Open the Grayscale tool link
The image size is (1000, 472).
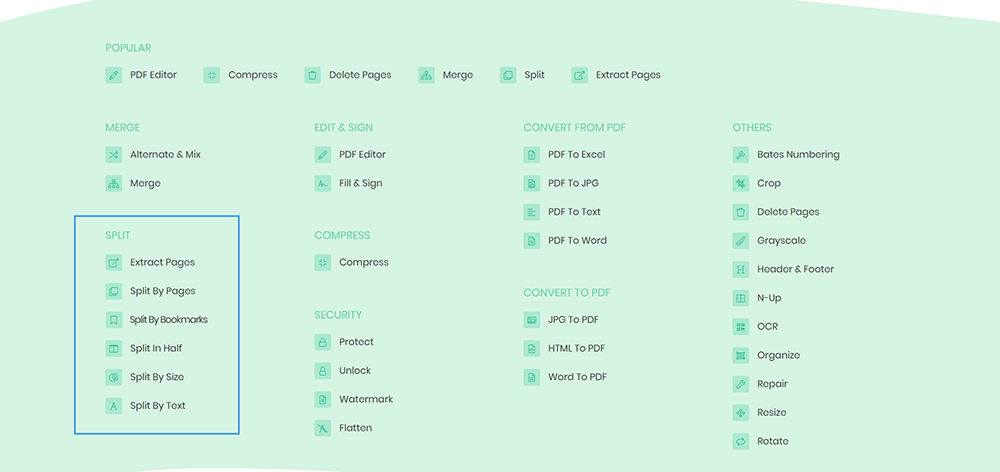tap(781, 241)
